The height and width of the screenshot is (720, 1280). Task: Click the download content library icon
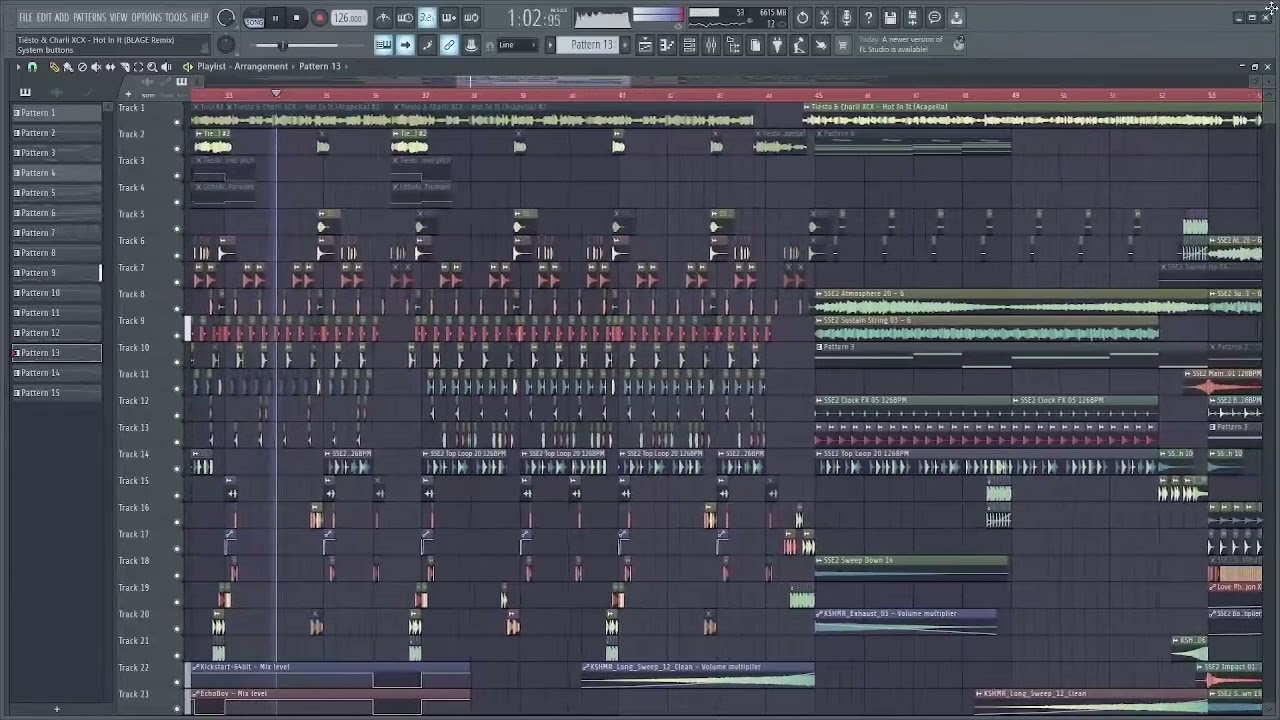tap(956, 18)
